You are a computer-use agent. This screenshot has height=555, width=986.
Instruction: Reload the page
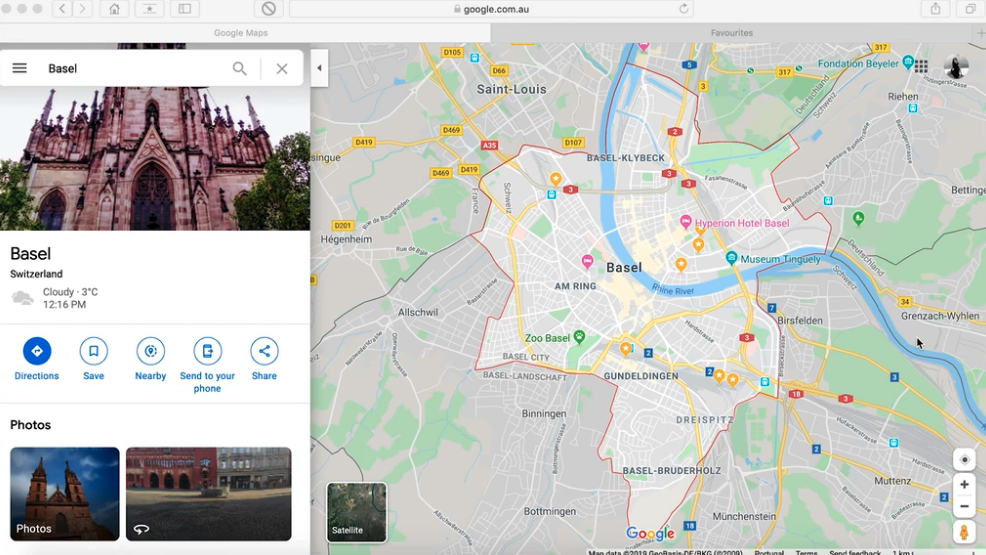684,9
